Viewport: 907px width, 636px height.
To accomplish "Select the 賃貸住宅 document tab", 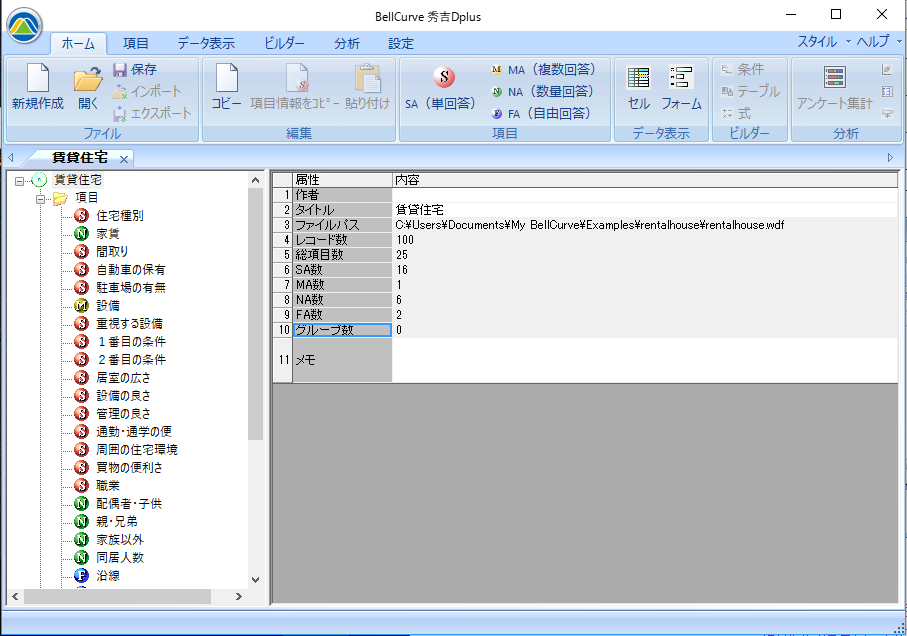I will click(x=79, y=157).
